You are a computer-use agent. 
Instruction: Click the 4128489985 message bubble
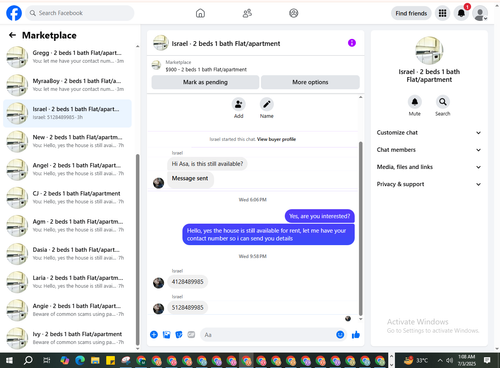coord(187,282)
